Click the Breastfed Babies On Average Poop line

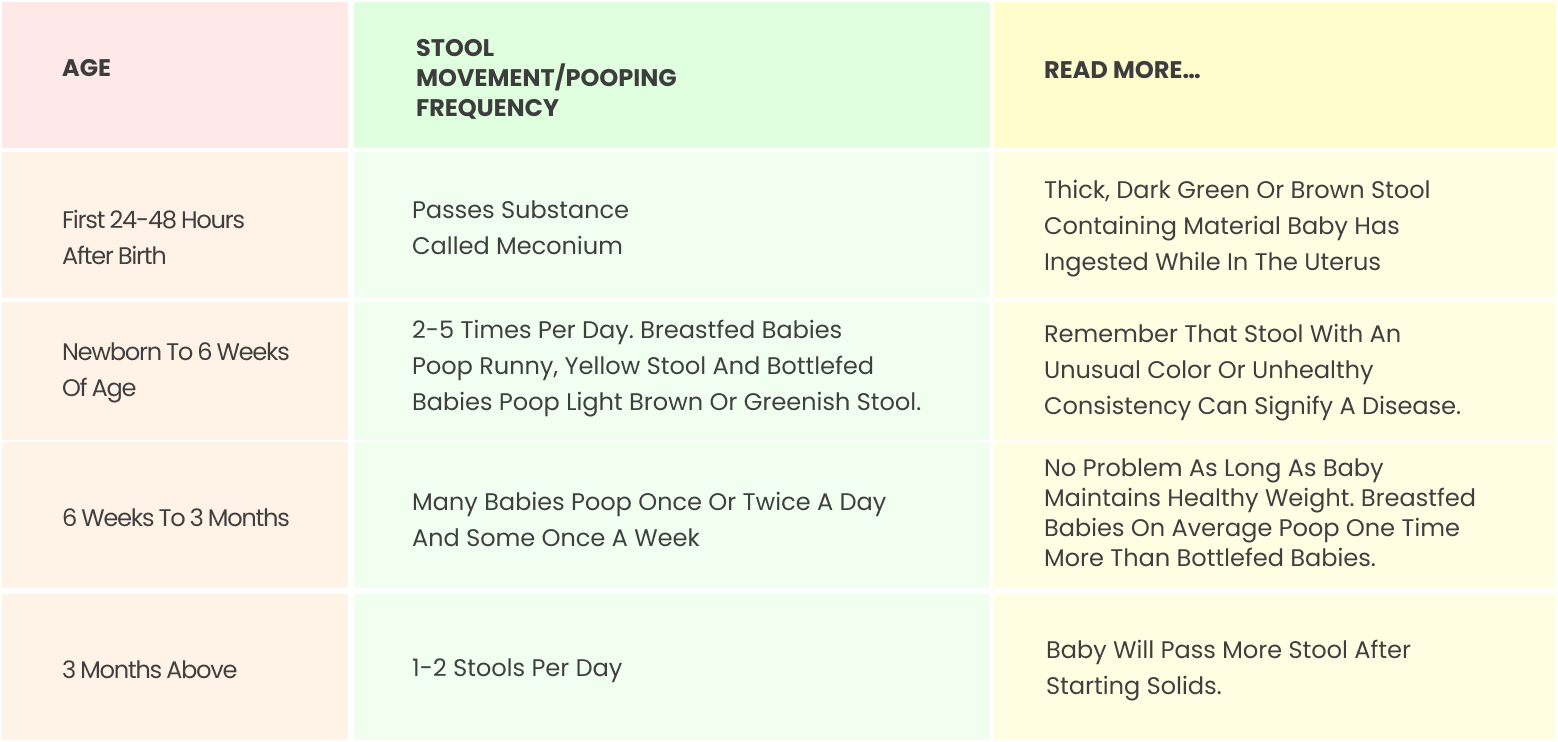tap(1251, 528)
